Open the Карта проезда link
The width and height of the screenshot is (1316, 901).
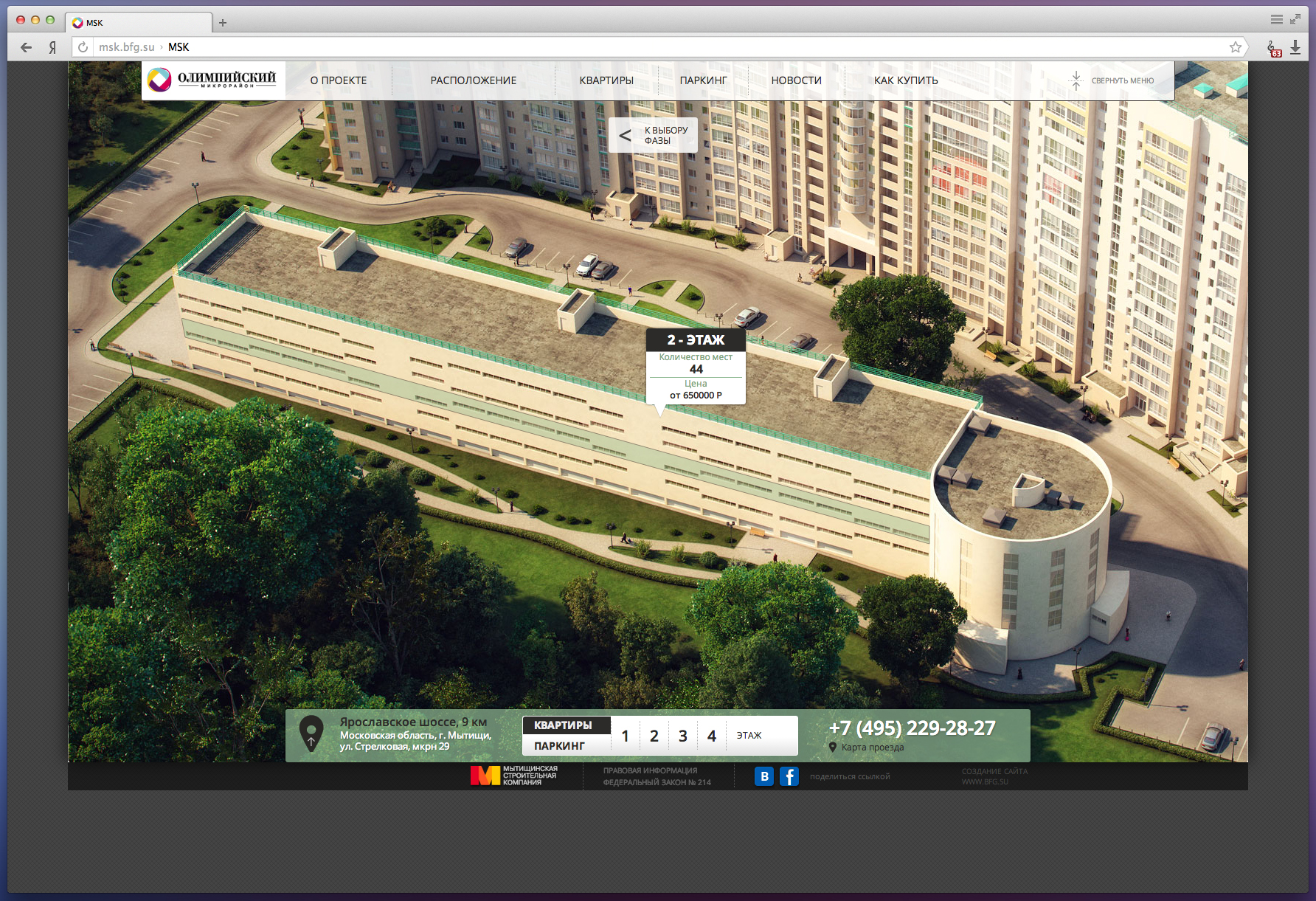pos(872,748)
